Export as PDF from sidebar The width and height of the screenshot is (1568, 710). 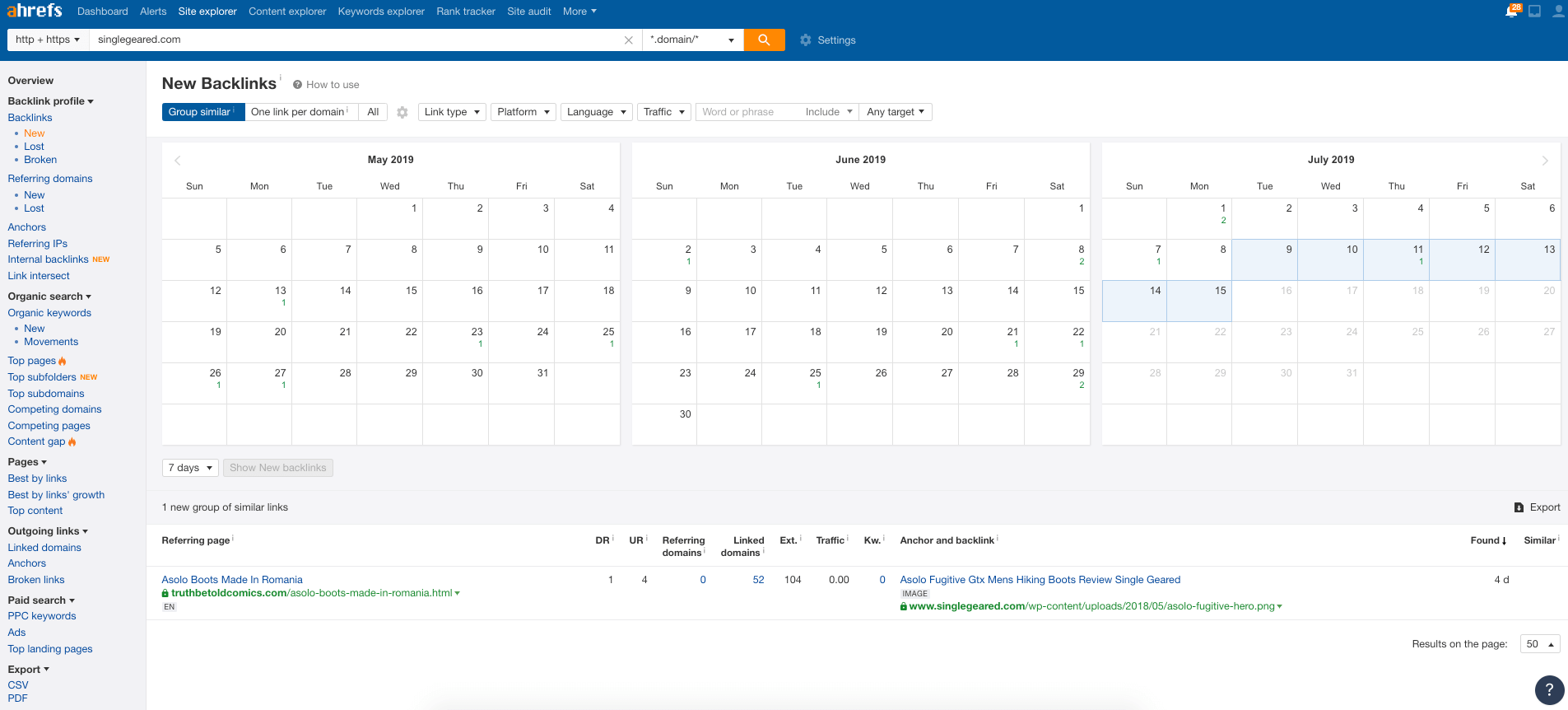(17, 698)
